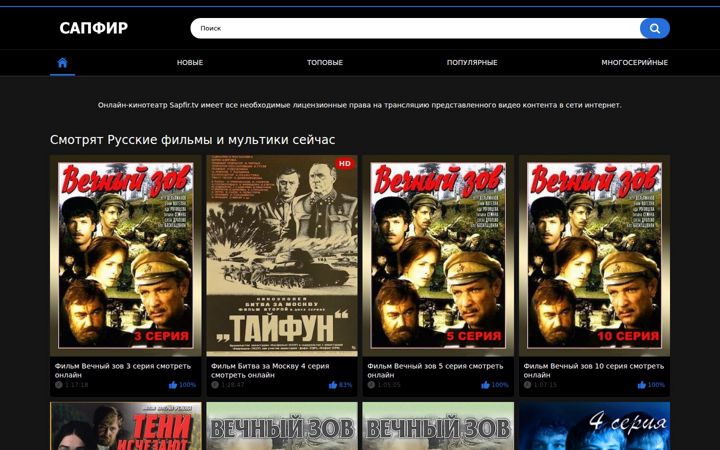This screenshot has width=720, height=450.
Task: Focus the Поиск search input field
Action: tap(416, 28)
